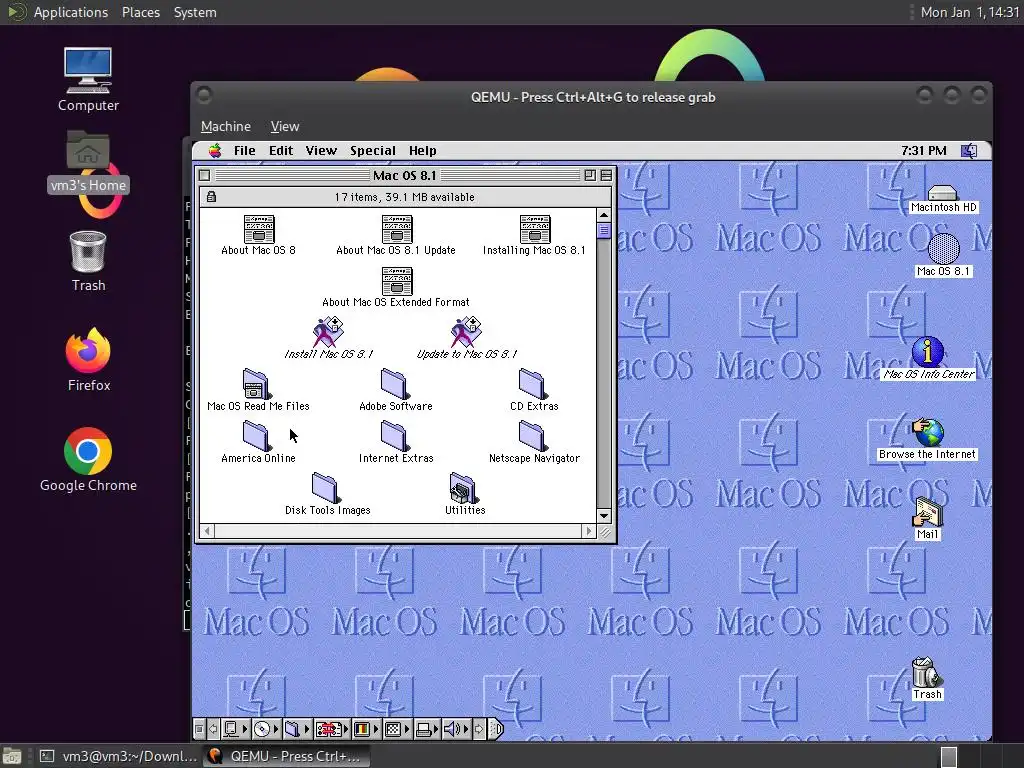Select the Install Mac OS 8.1 installer
This screenshot has height=768, width=1024.
pyautogui.click(x=328, y=338)
